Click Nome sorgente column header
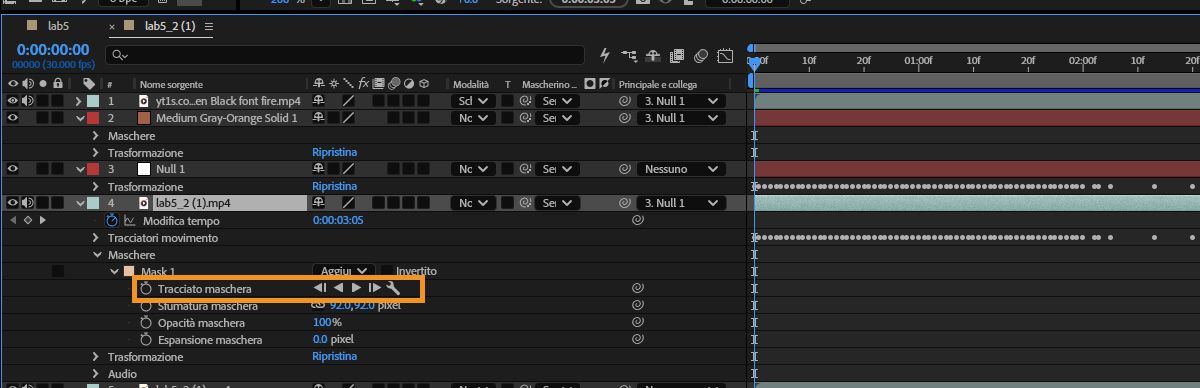Image resolution: width=1200 pixels, height=388 pixels. click(171, 84)
